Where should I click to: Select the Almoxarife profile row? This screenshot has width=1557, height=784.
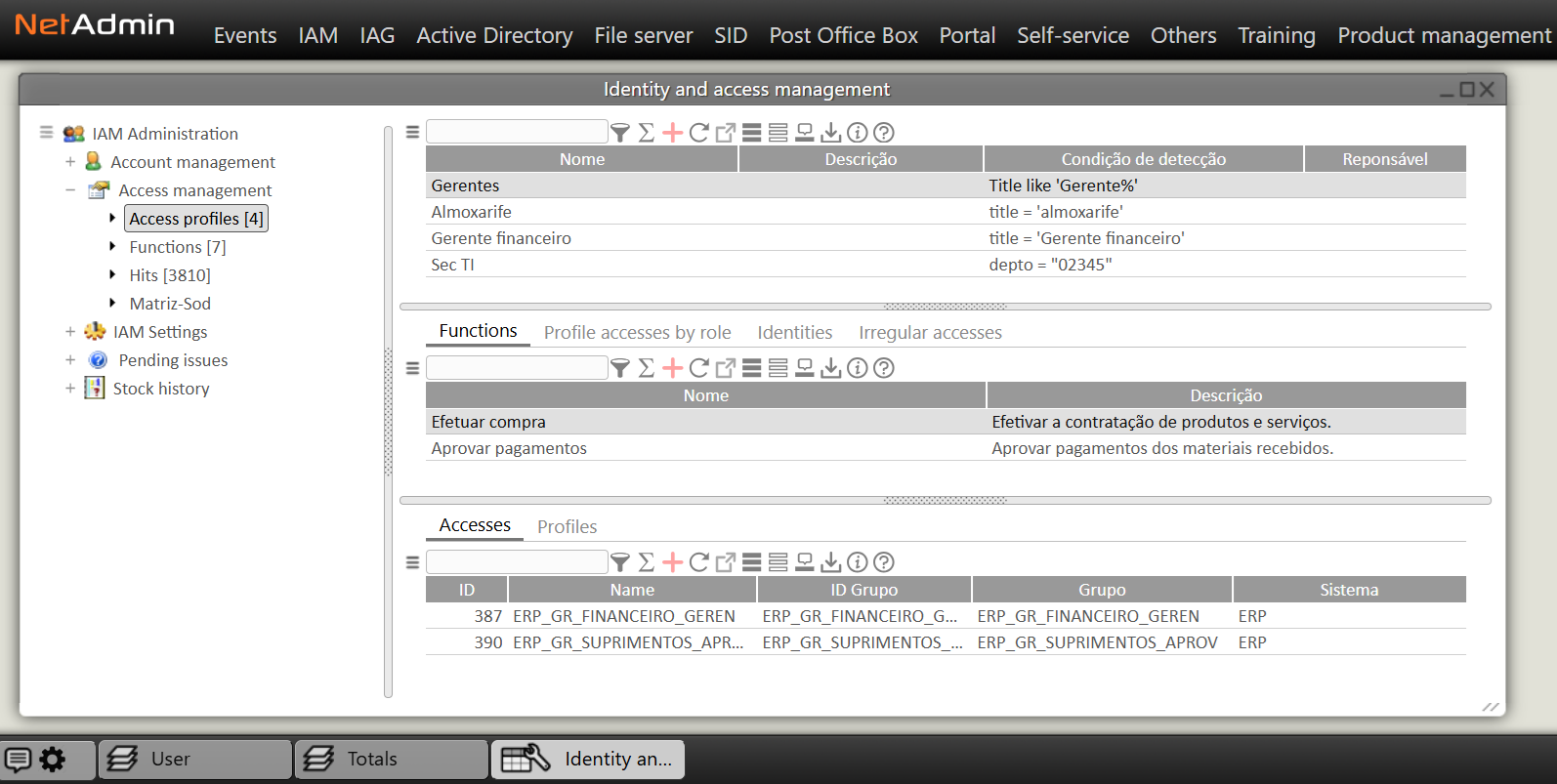[x=946, y=212]
